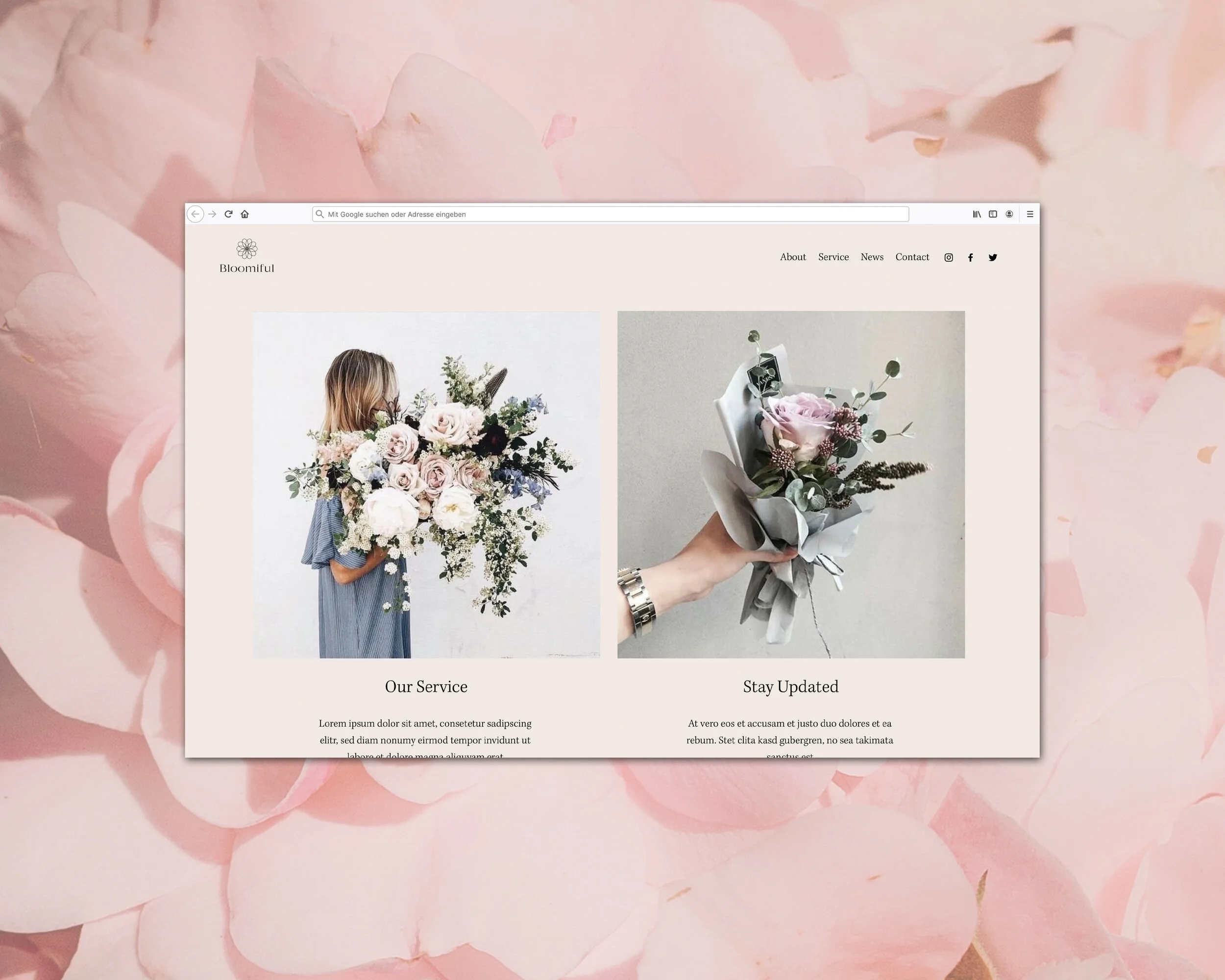Click the hand holding wrapped bouquet image
The image size is (1225, 980).
(791, 485)
